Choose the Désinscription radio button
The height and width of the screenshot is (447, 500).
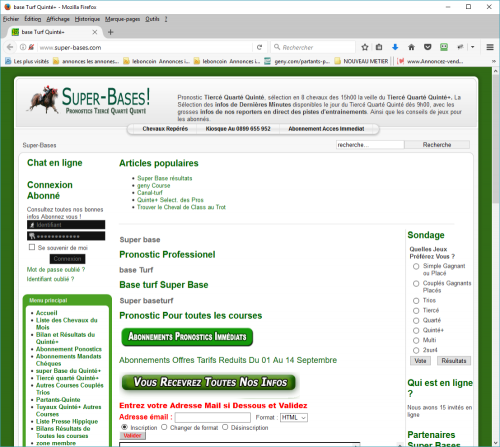click(225, 427)
